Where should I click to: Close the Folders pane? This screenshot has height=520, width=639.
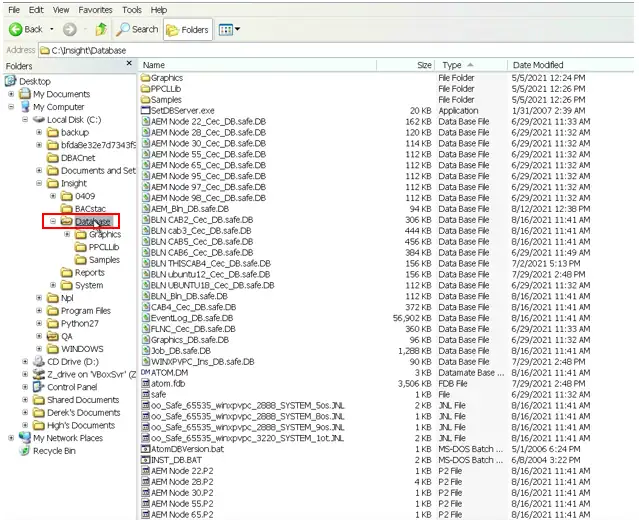[x=129, y=63]
